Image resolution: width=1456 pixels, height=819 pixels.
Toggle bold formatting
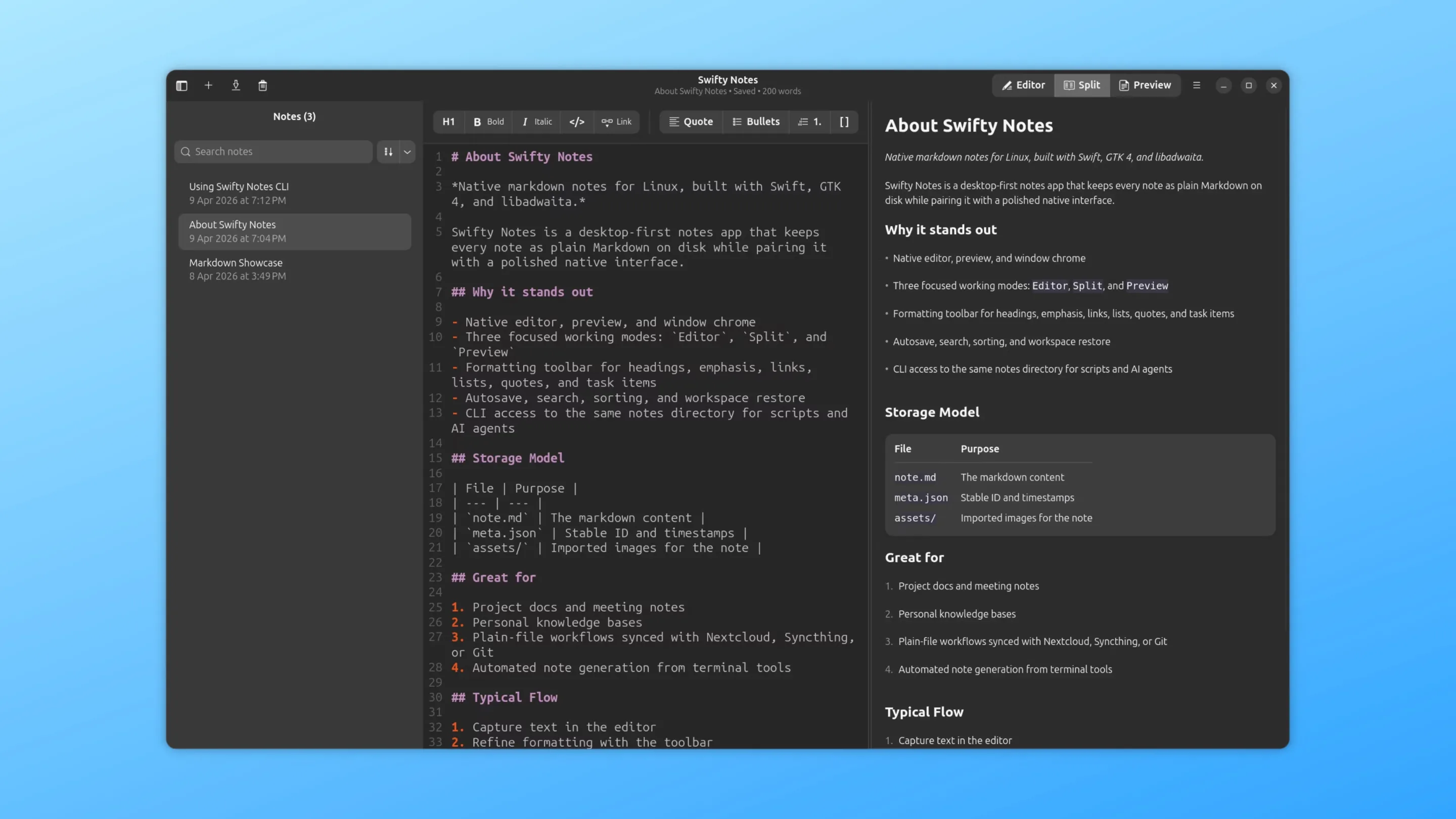point(488,121)
